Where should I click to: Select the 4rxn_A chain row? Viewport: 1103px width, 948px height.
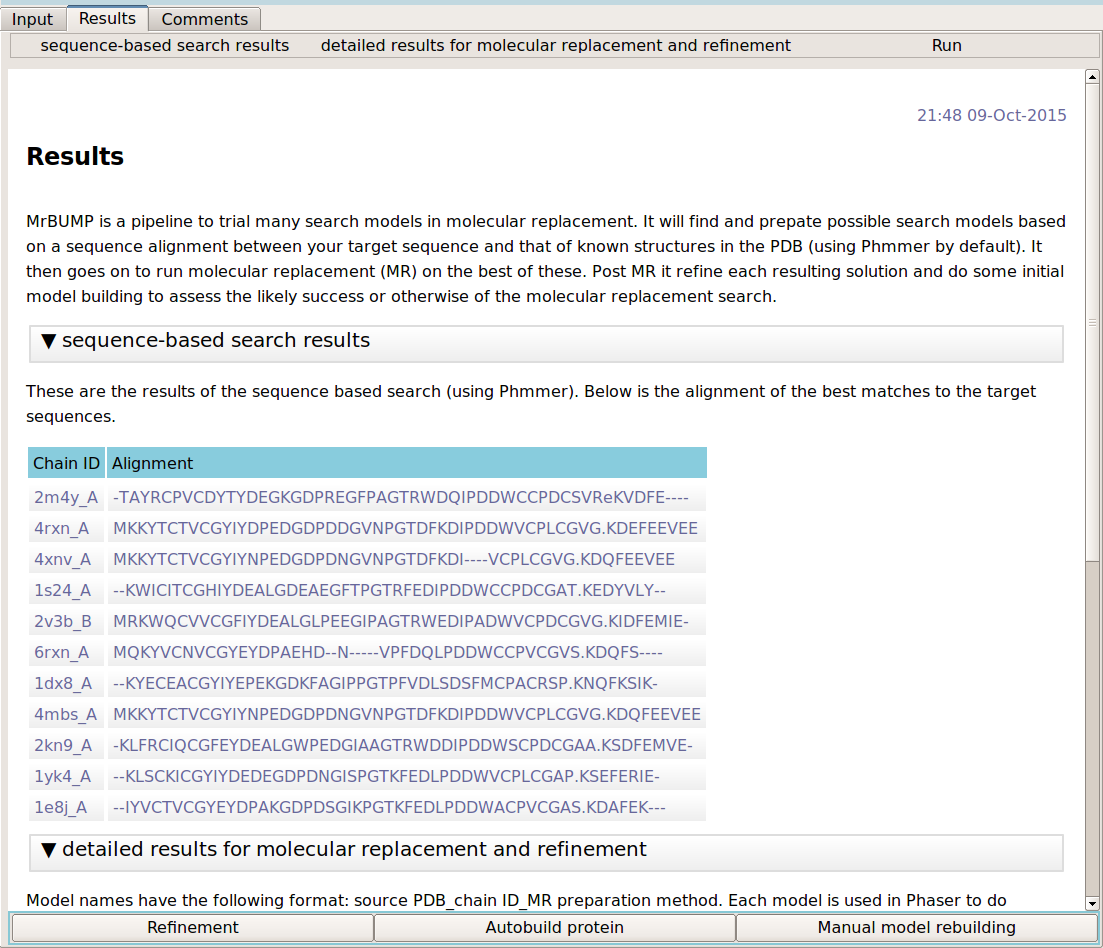62,528
